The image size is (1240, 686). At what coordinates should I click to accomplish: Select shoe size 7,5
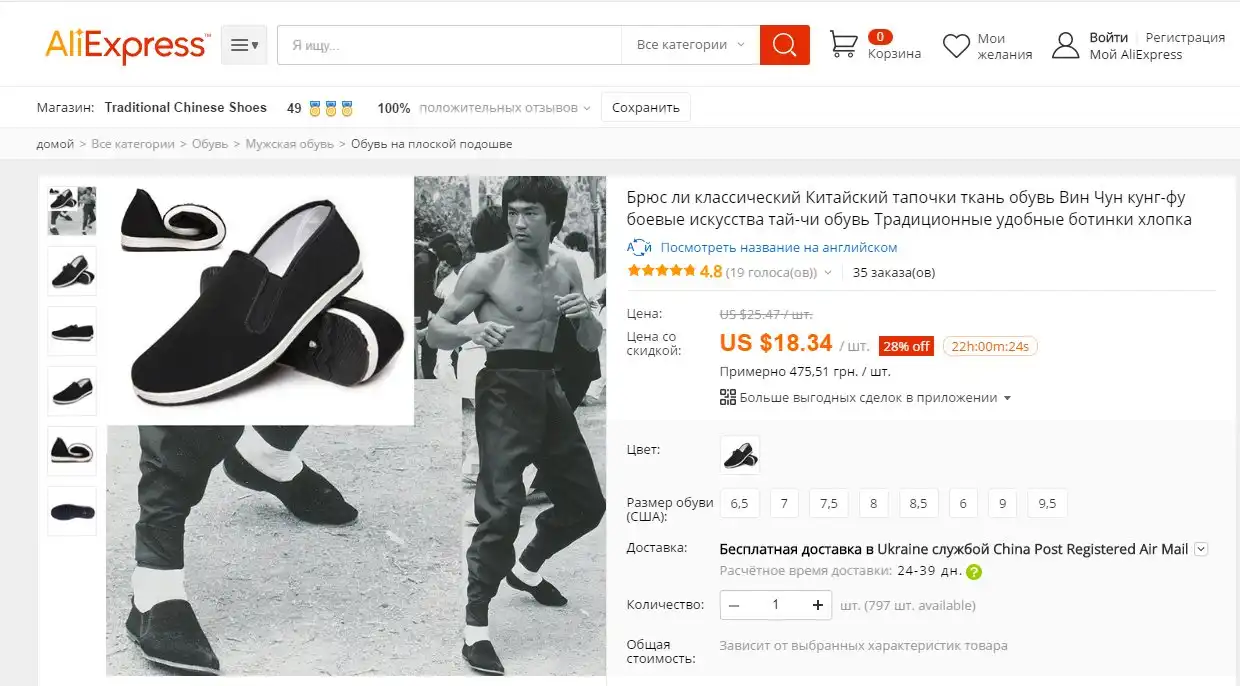click(828, 503)
